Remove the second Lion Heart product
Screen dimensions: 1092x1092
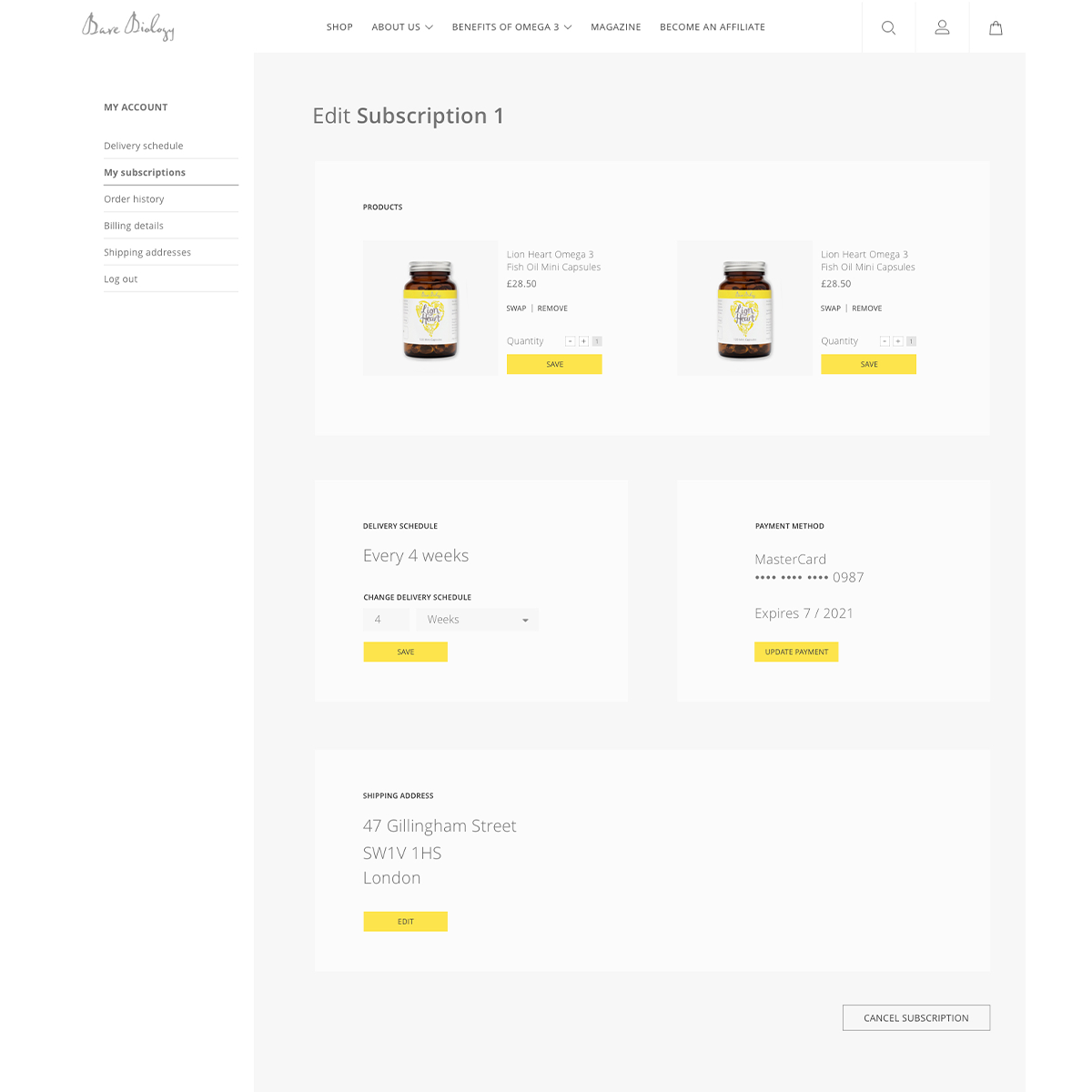pos(866,308)
